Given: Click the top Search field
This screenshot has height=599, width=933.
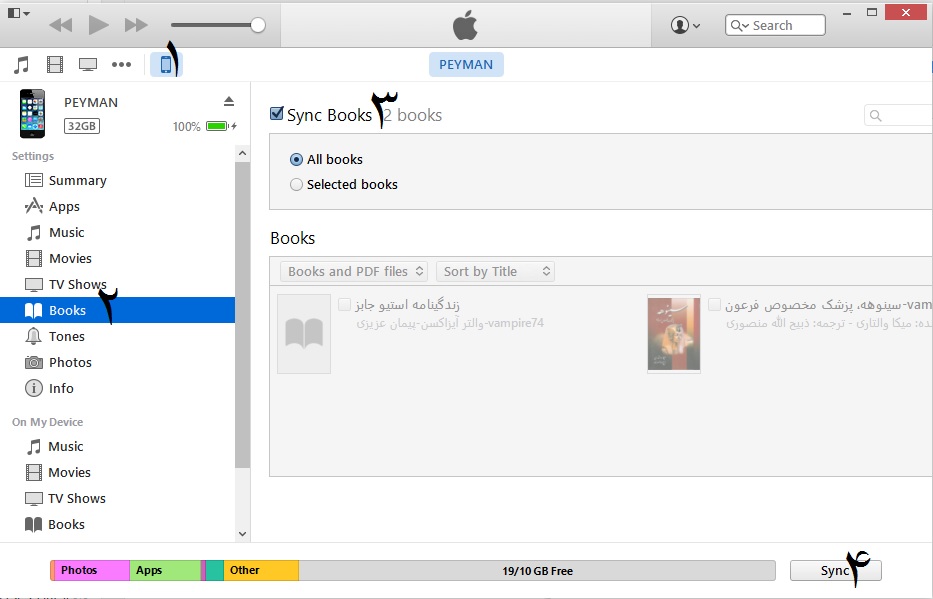Looking at the screenshot, I should point(775,25).
